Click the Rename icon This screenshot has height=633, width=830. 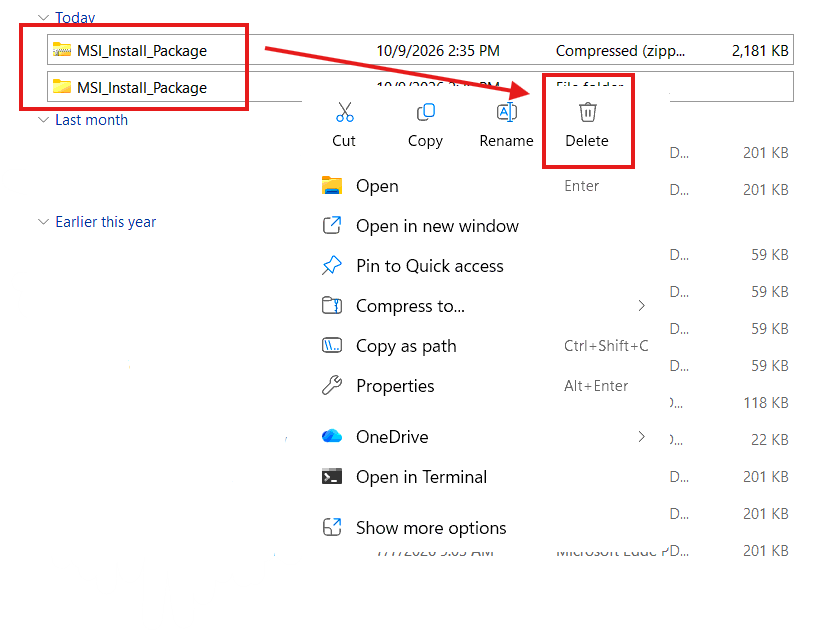[x=507, y=112]
